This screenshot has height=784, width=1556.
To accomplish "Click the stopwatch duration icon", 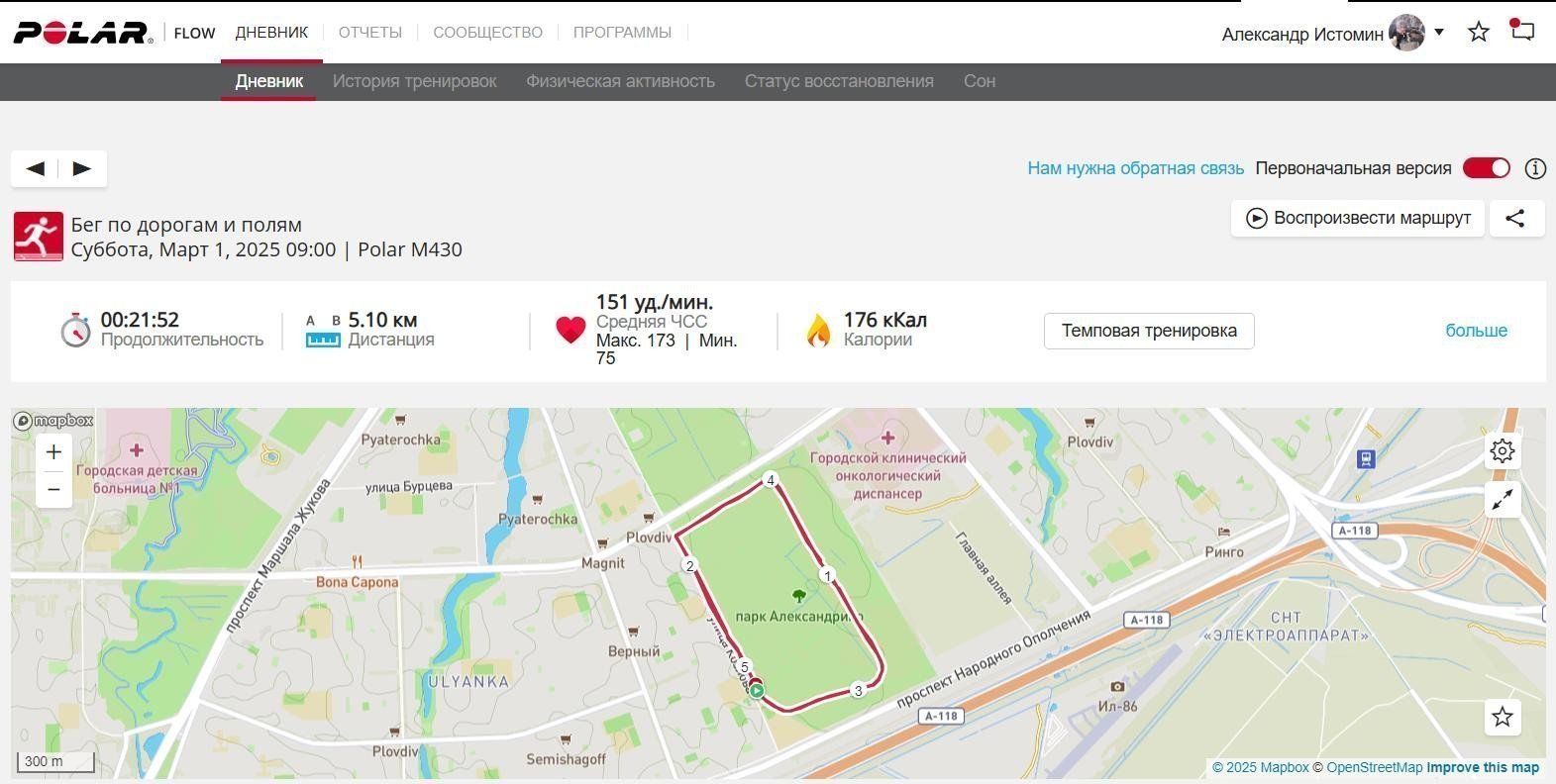I will [75, 330].
